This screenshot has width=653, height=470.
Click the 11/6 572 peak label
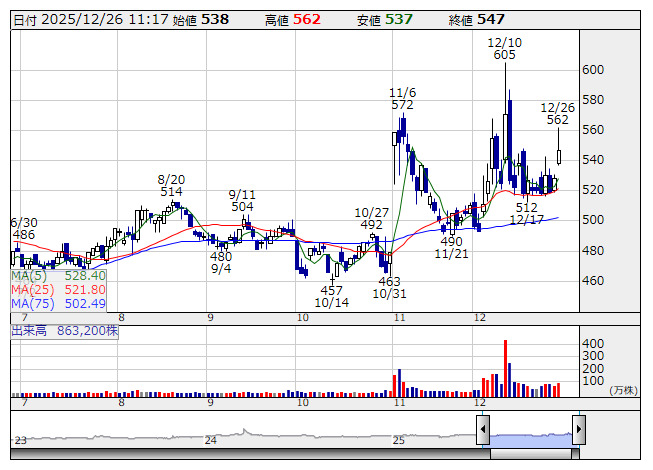[402, 99]
